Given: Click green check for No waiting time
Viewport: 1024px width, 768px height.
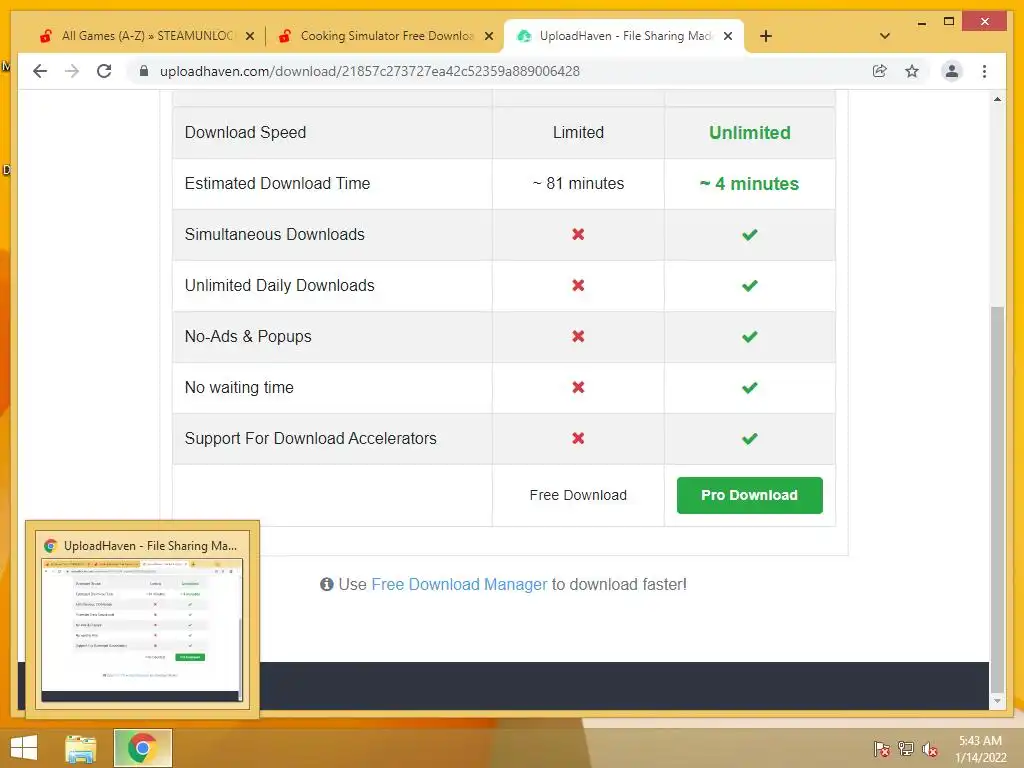Looking at the screenshot, I should (750, 387).
